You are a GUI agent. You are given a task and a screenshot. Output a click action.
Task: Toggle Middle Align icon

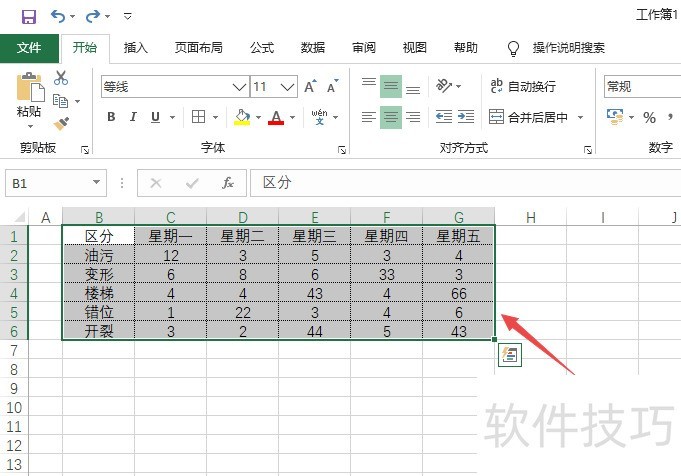click(x=390, y=86)
